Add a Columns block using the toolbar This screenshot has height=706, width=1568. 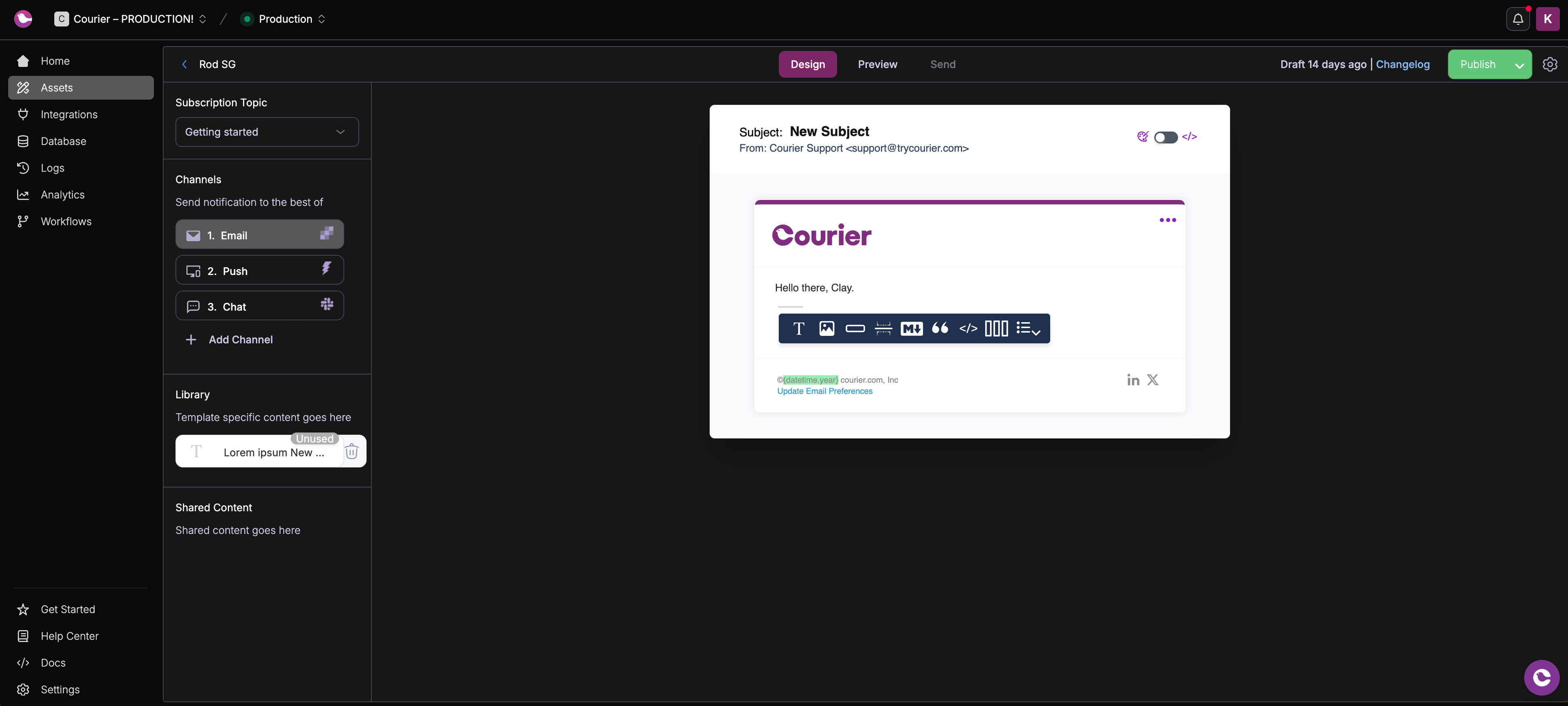(996, 329)
